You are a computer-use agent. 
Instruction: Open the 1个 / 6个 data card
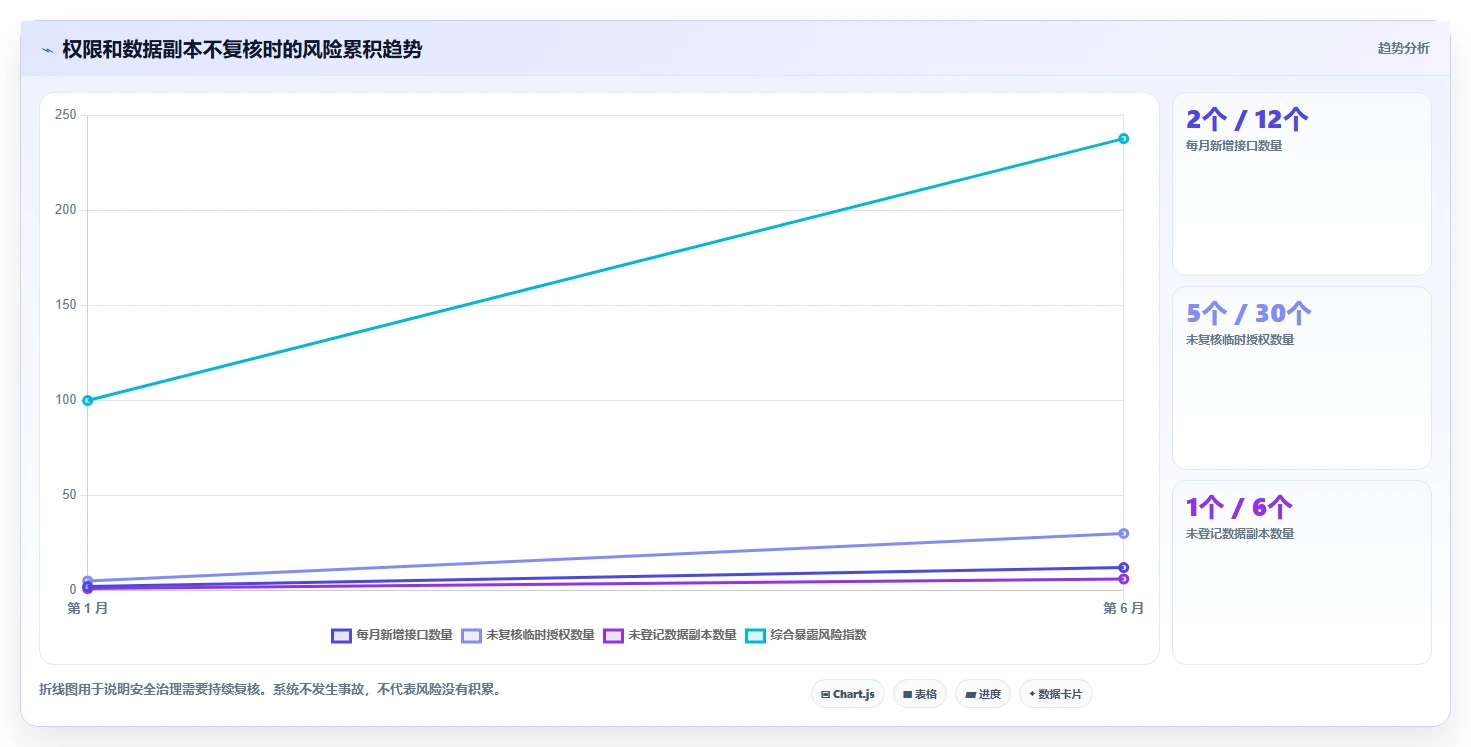click(1302, 572)
